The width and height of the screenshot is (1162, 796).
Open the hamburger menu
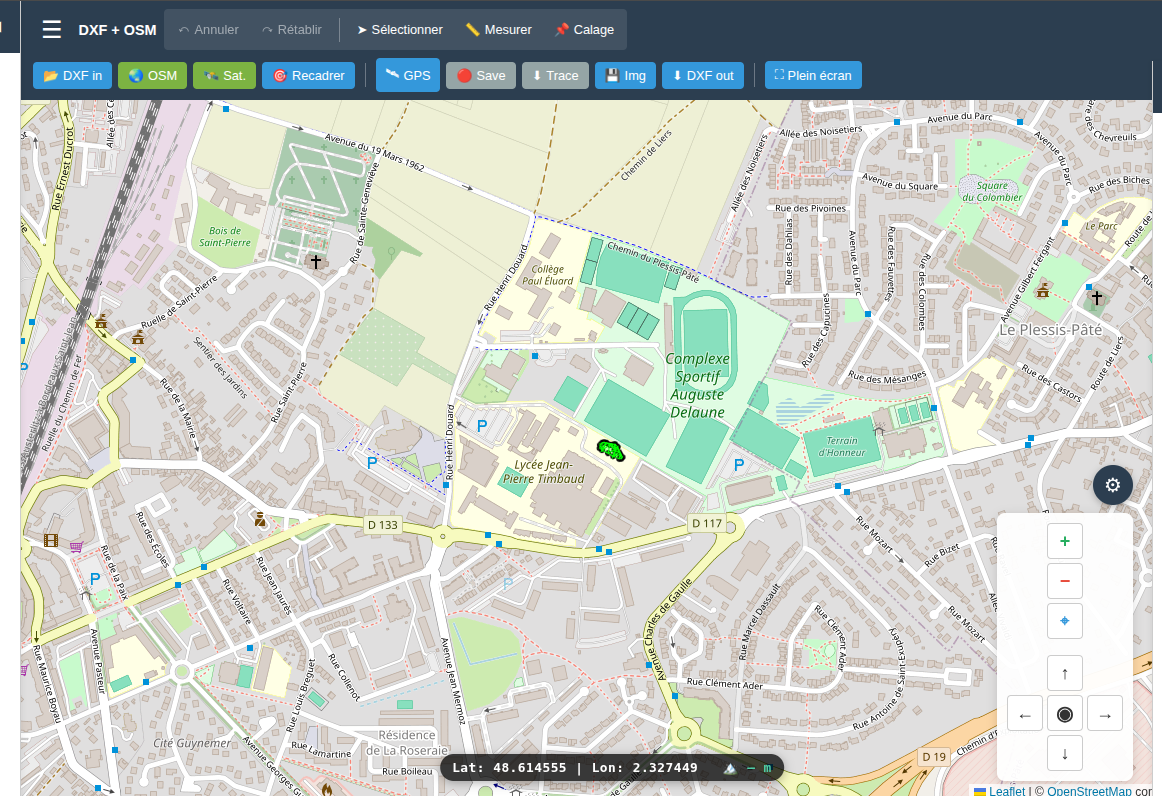(x=52, y=30)
